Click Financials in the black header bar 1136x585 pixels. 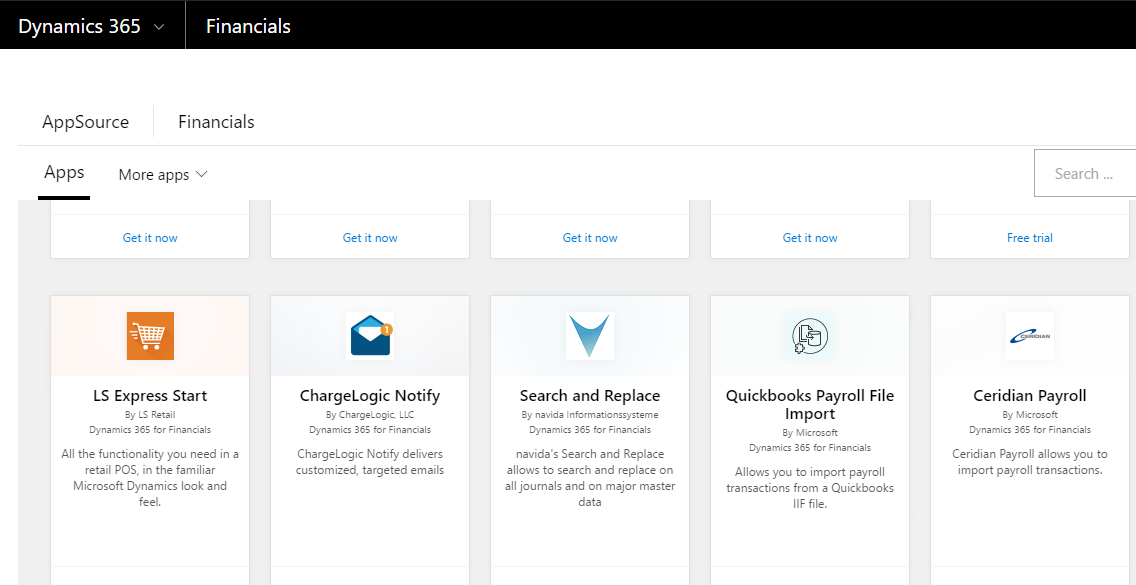[x=248, y=27]
